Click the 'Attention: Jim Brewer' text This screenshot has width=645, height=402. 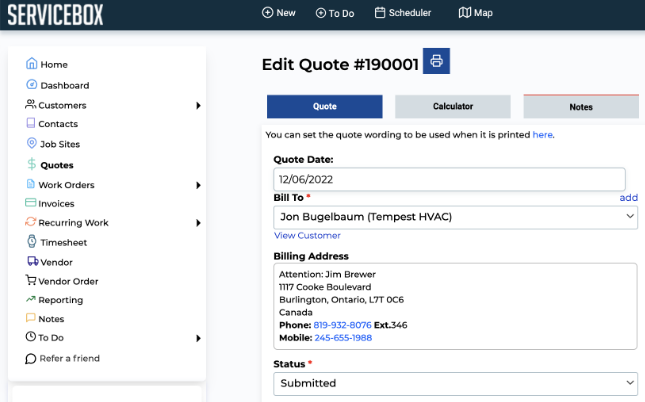pos(327,274)
